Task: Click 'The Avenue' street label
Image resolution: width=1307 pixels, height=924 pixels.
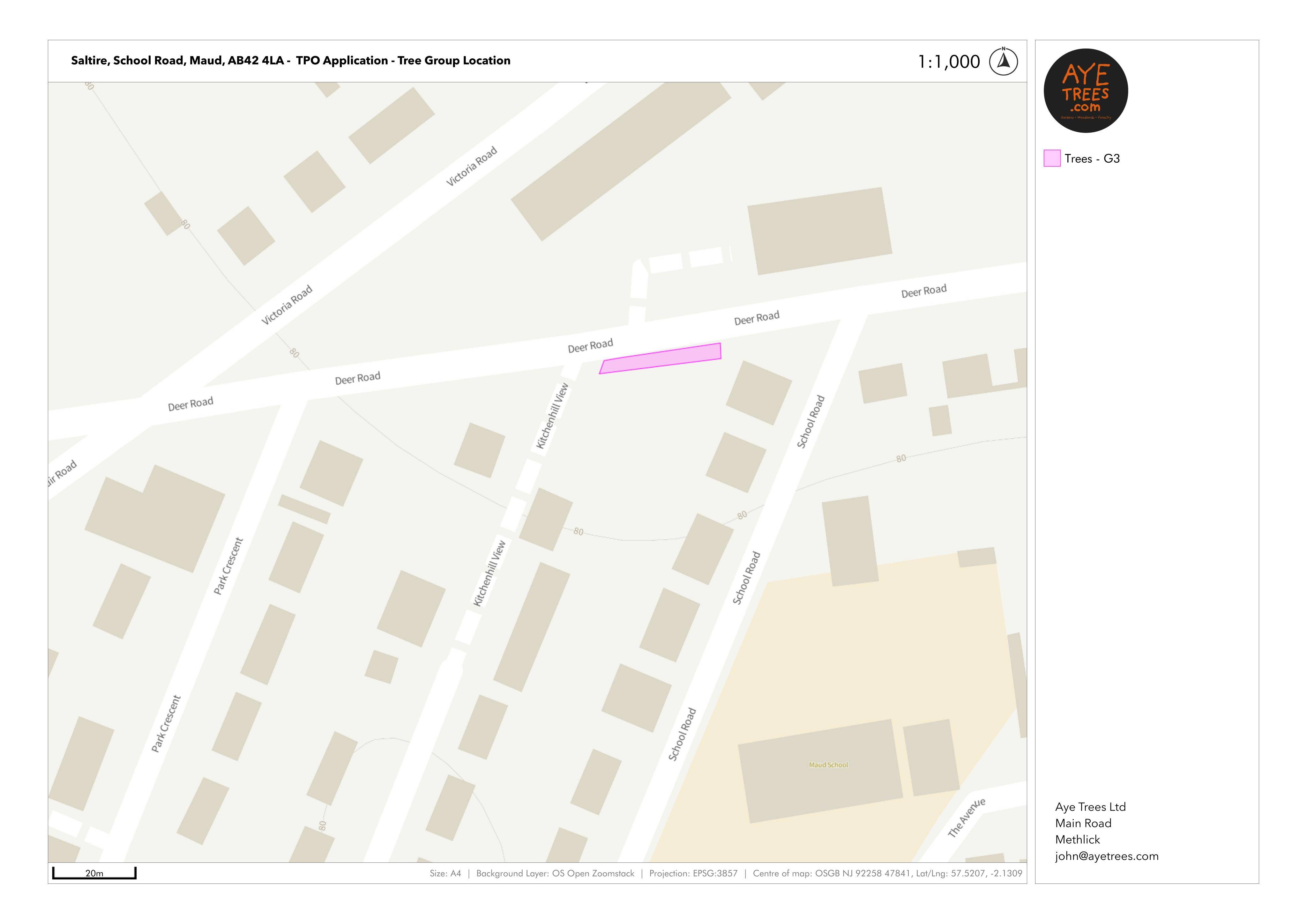Action: coord(966,817)
